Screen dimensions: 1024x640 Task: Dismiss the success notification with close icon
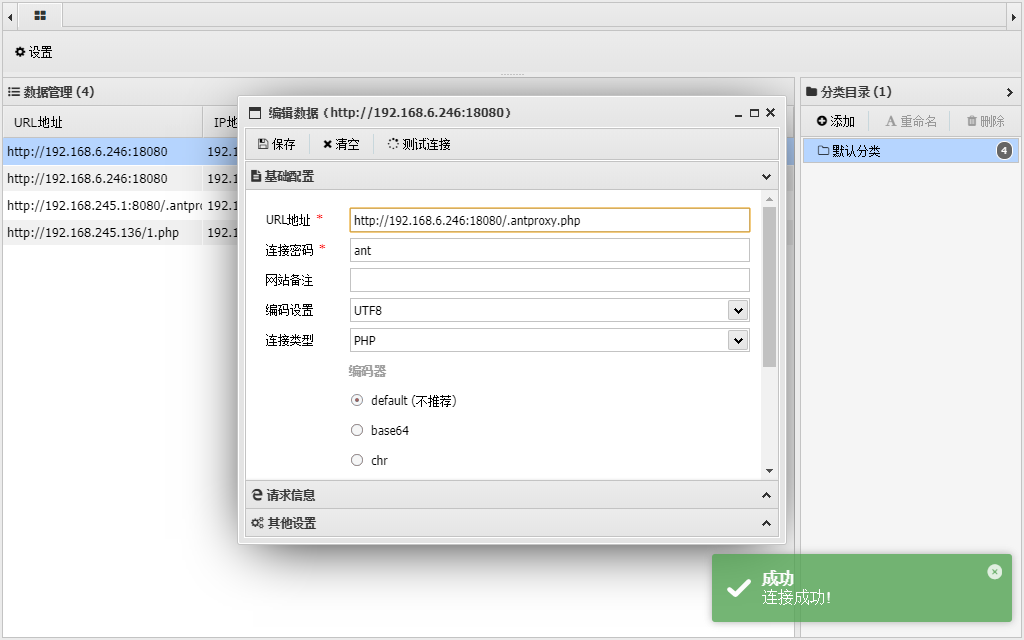(x=994, y=572)
